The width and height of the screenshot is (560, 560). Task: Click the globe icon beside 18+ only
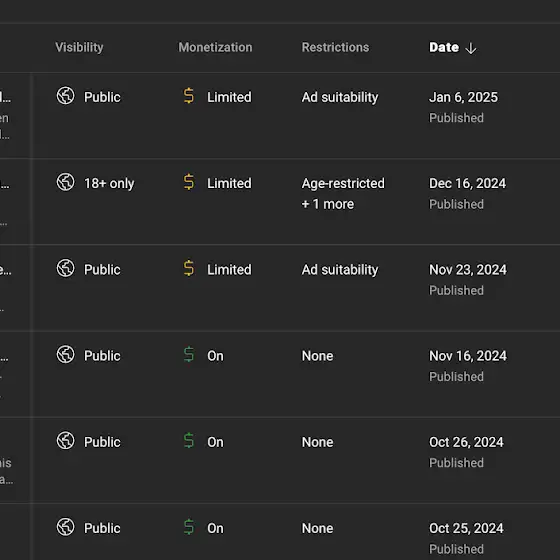(66, 182)
